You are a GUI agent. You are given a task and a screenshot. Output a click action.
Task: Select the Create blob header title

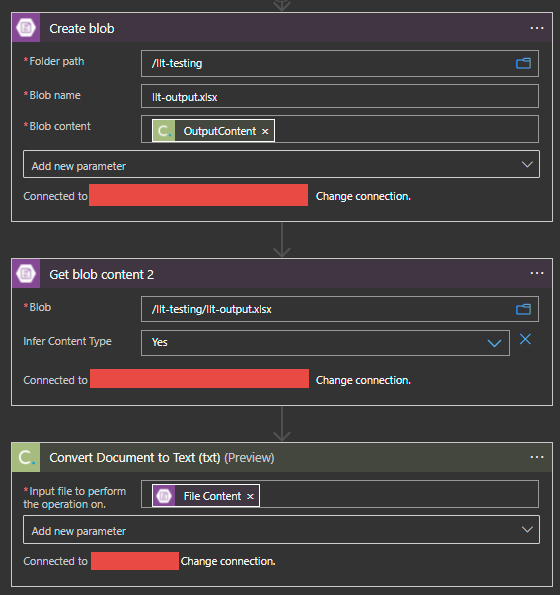[x=82, y=28]
